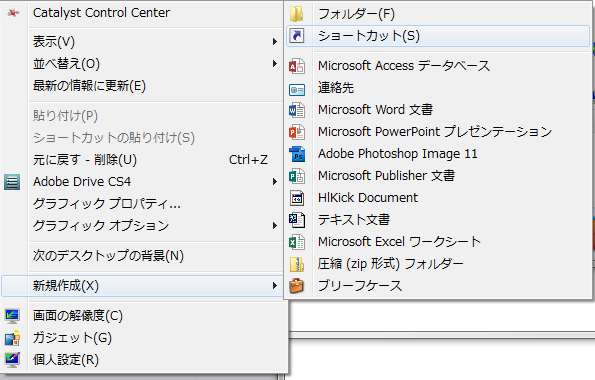Click the Microsoft Word document icon

tap(297, 110)
